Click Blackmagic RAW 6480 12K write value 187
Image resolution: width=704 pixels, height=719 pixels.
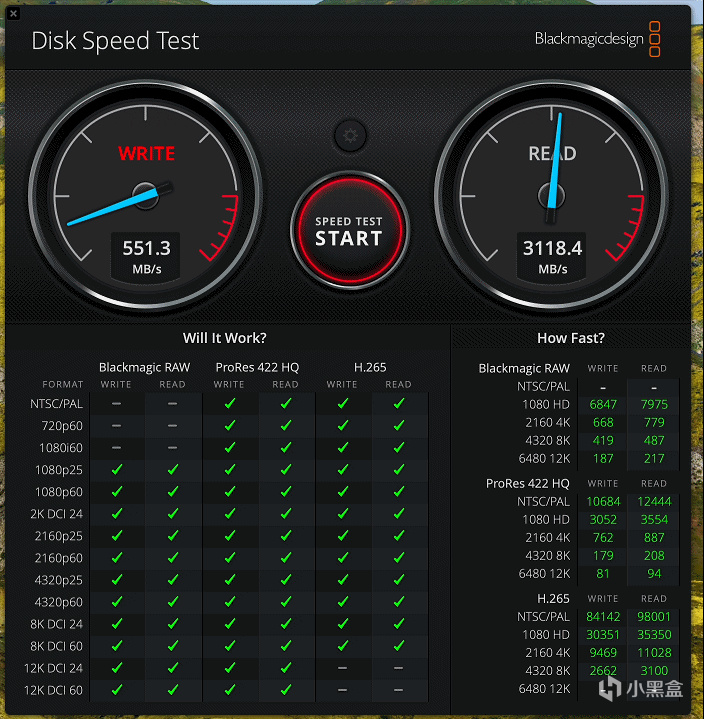click(x=603, y=459)
